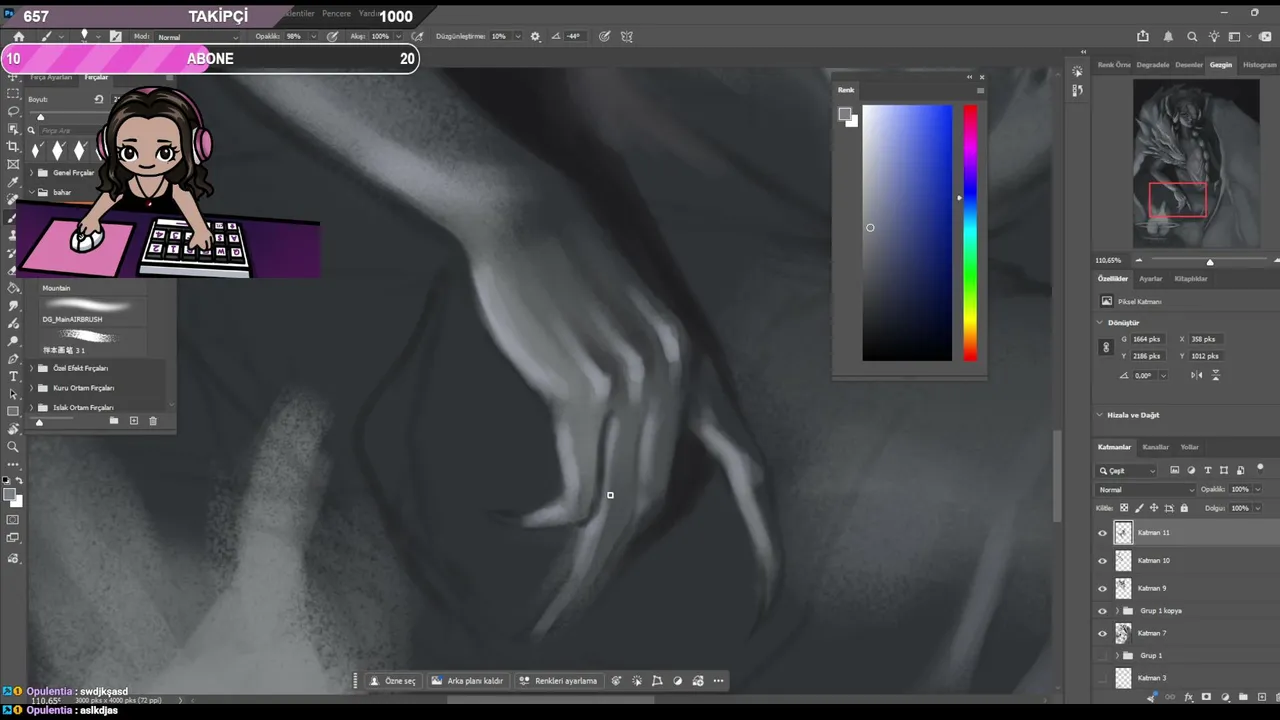Create new group folder icon in Layers panel
The image size is (1280, 720).
click(x=1243, y=697)
